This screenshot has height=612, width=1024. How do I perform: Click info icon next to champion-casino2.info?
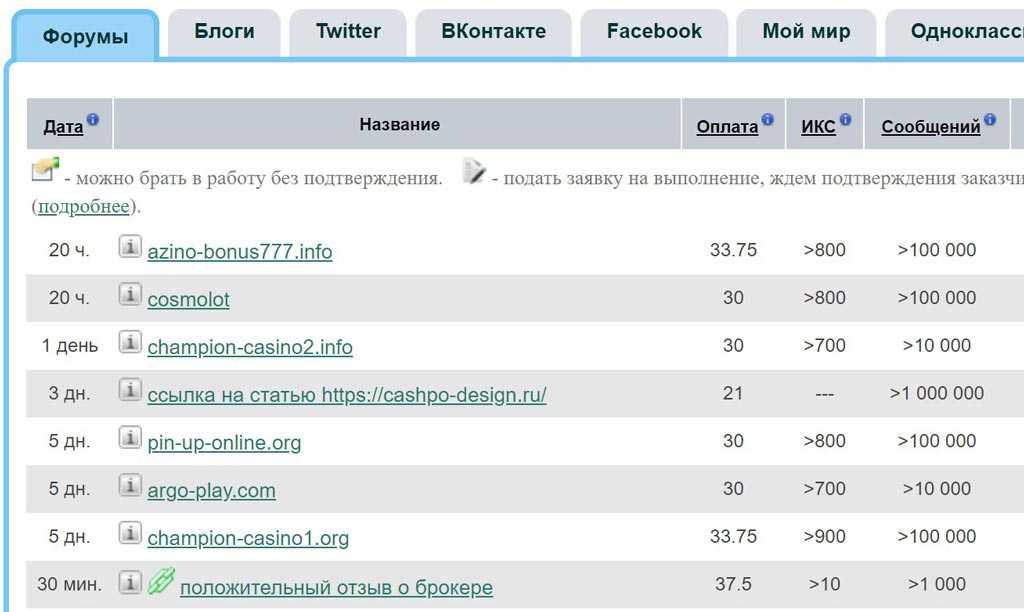pyautogui.click(x=130, y=343)
